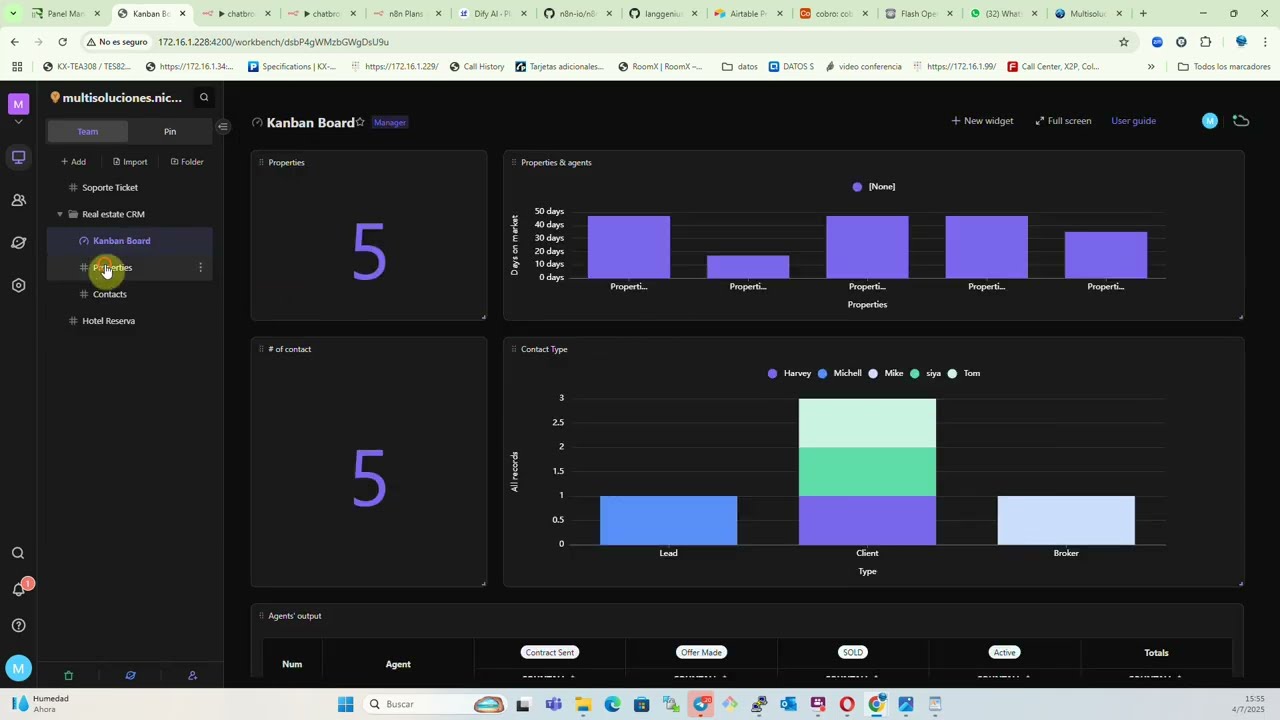This screenshot has height=720, width=1280.
Task: Select the Soporte Ticket datasheet
Action: pos(110,188)
